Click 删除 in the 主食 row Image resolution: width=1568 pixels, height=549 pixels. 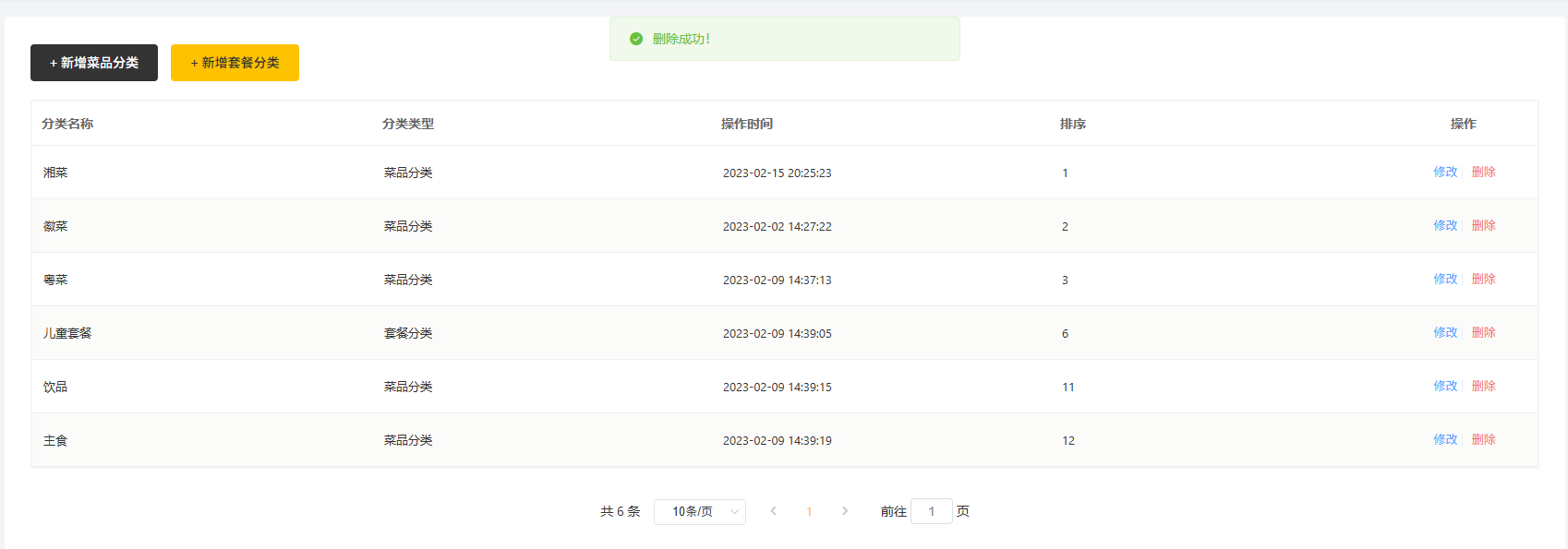tap(1483, 439)
